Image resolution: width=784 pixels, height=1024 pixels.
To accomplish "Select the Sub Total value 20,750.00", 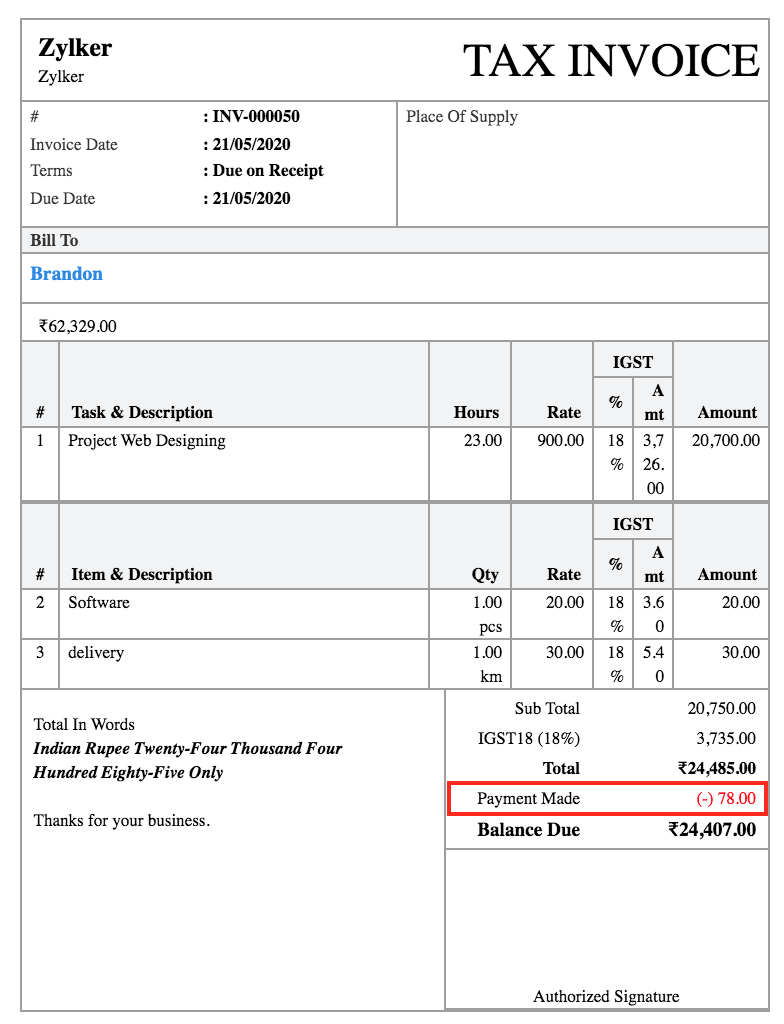I will tap(721, 709).
